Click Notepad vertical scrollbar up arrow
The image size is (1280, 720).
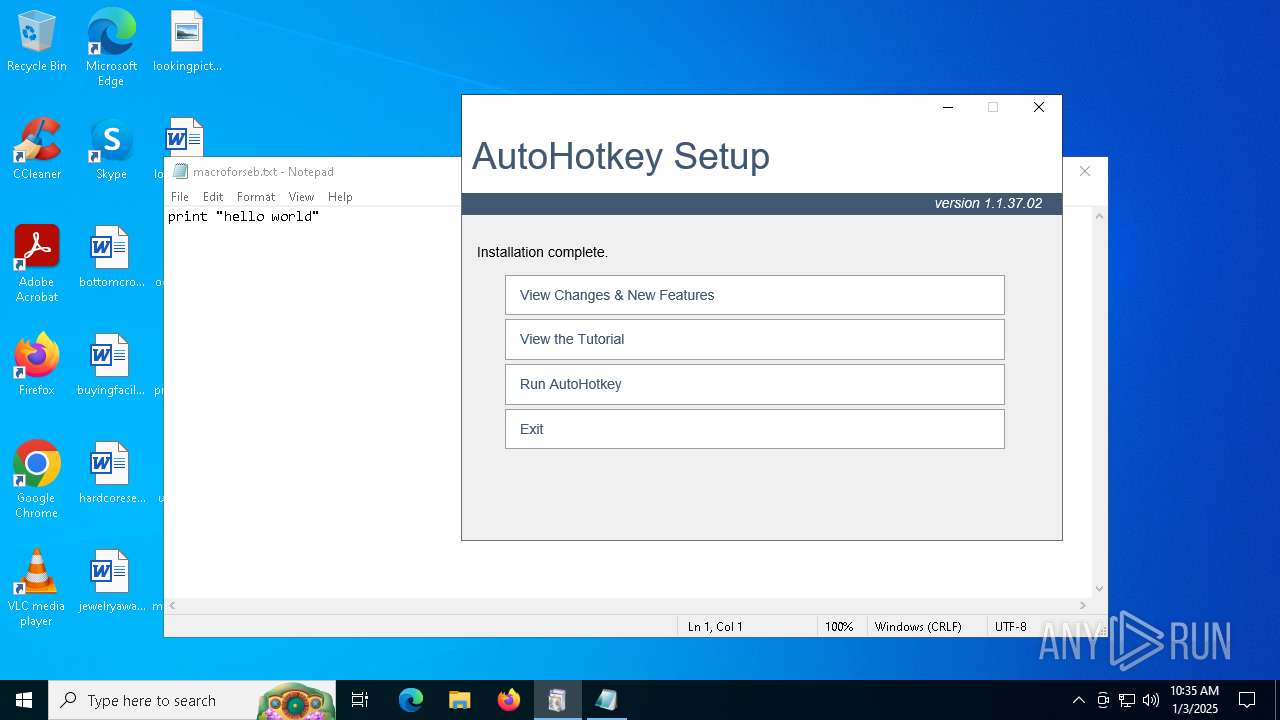tap(1099, 216)
